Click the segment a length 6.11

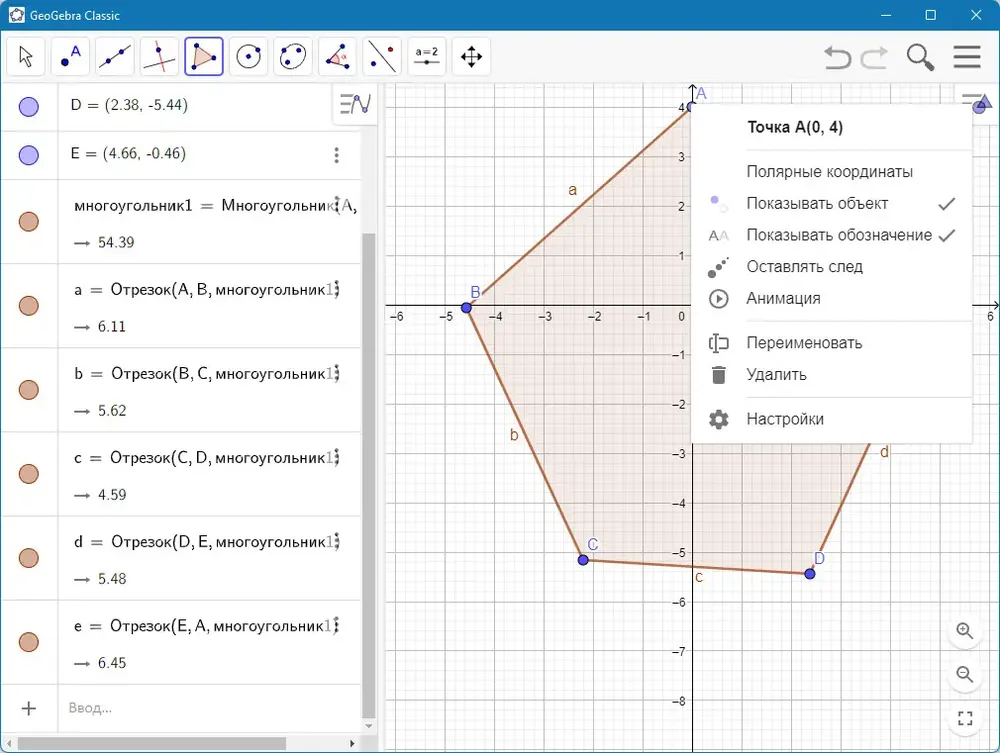tap(112, 326)
